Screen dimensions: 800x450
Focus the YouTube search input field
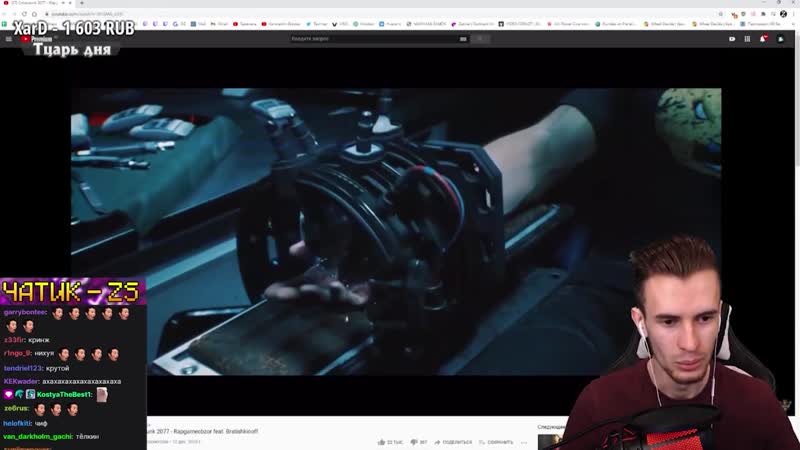(374, 39)
